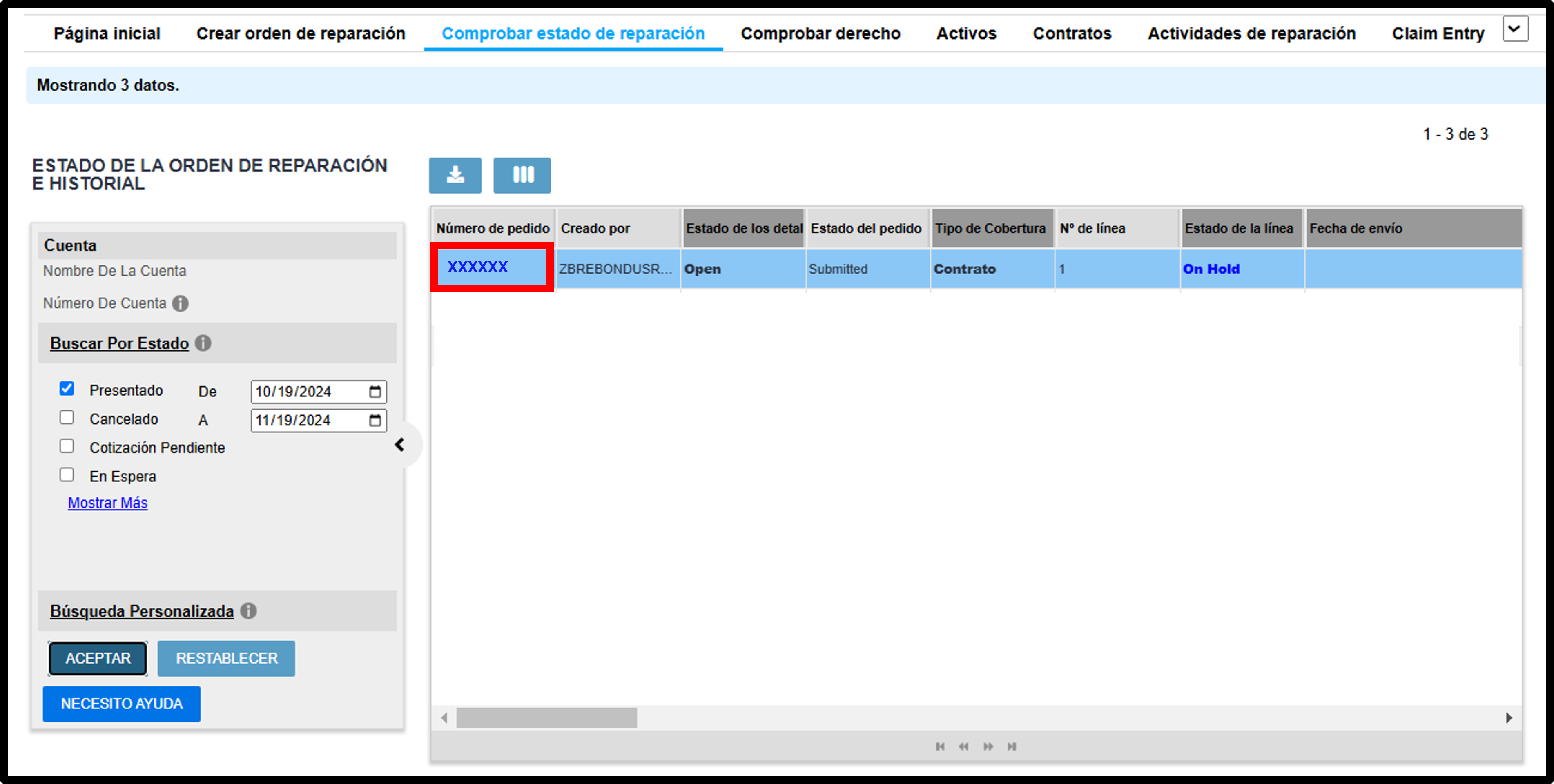Select the Contrato coverage cell
The image size is (1554, 784).
point(993,269)
